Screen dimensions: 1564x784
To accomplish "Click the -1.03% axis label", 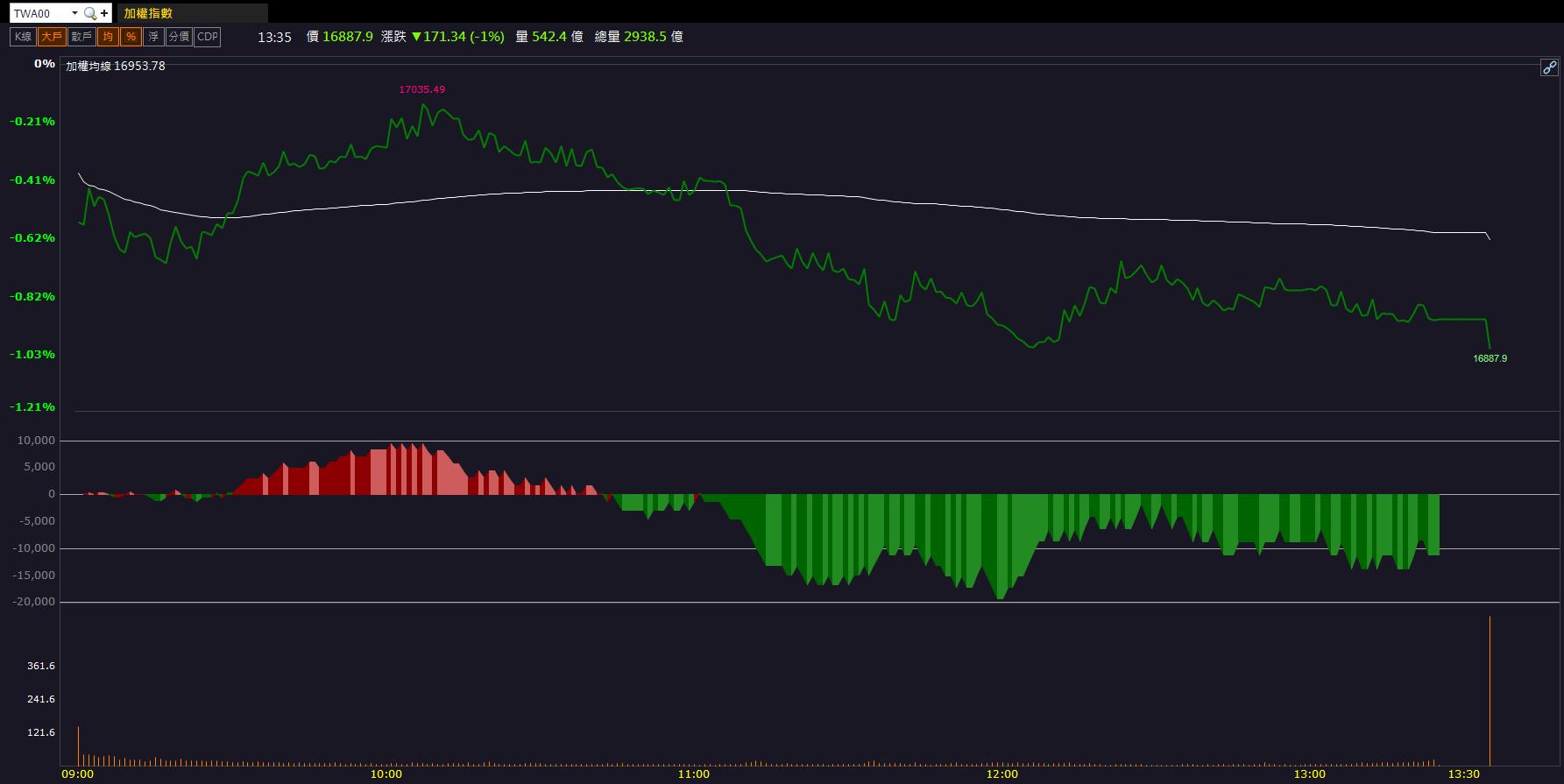I will 32,355.
